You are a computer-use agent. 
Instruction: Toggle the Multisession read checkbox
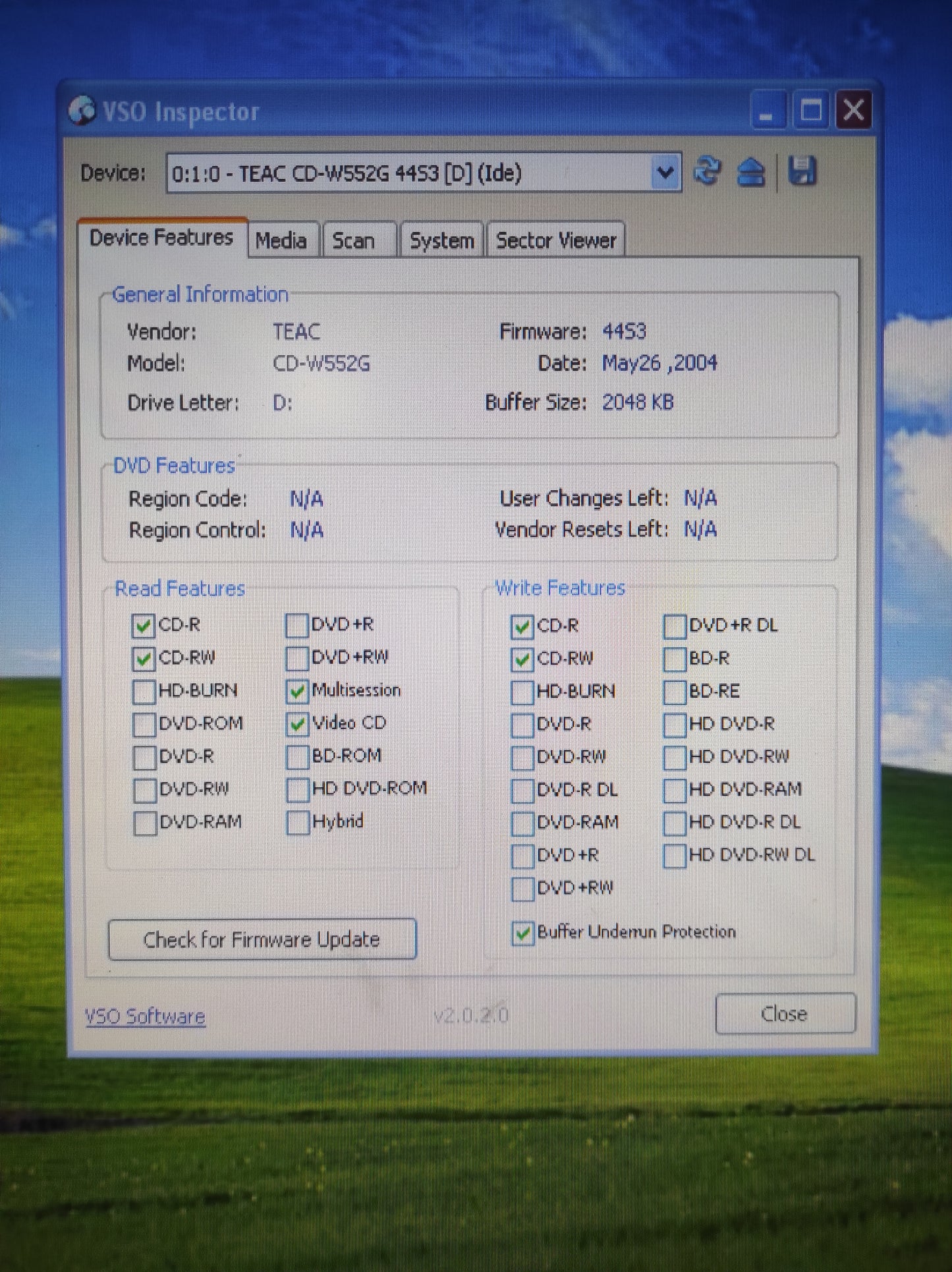[298, 691]
